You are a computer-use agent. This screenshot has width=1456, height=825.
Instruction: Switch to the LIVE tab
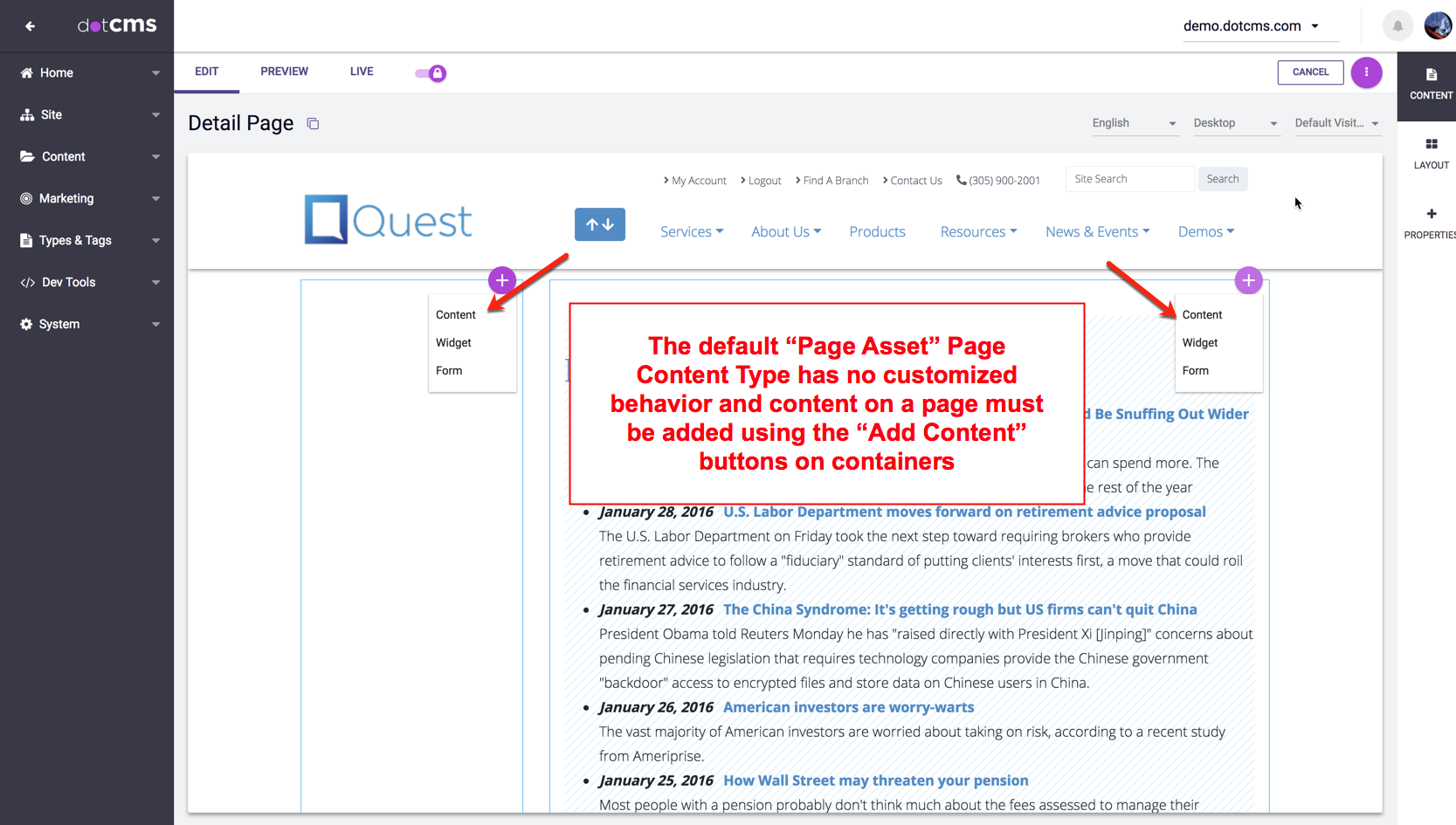click(362, 72)
